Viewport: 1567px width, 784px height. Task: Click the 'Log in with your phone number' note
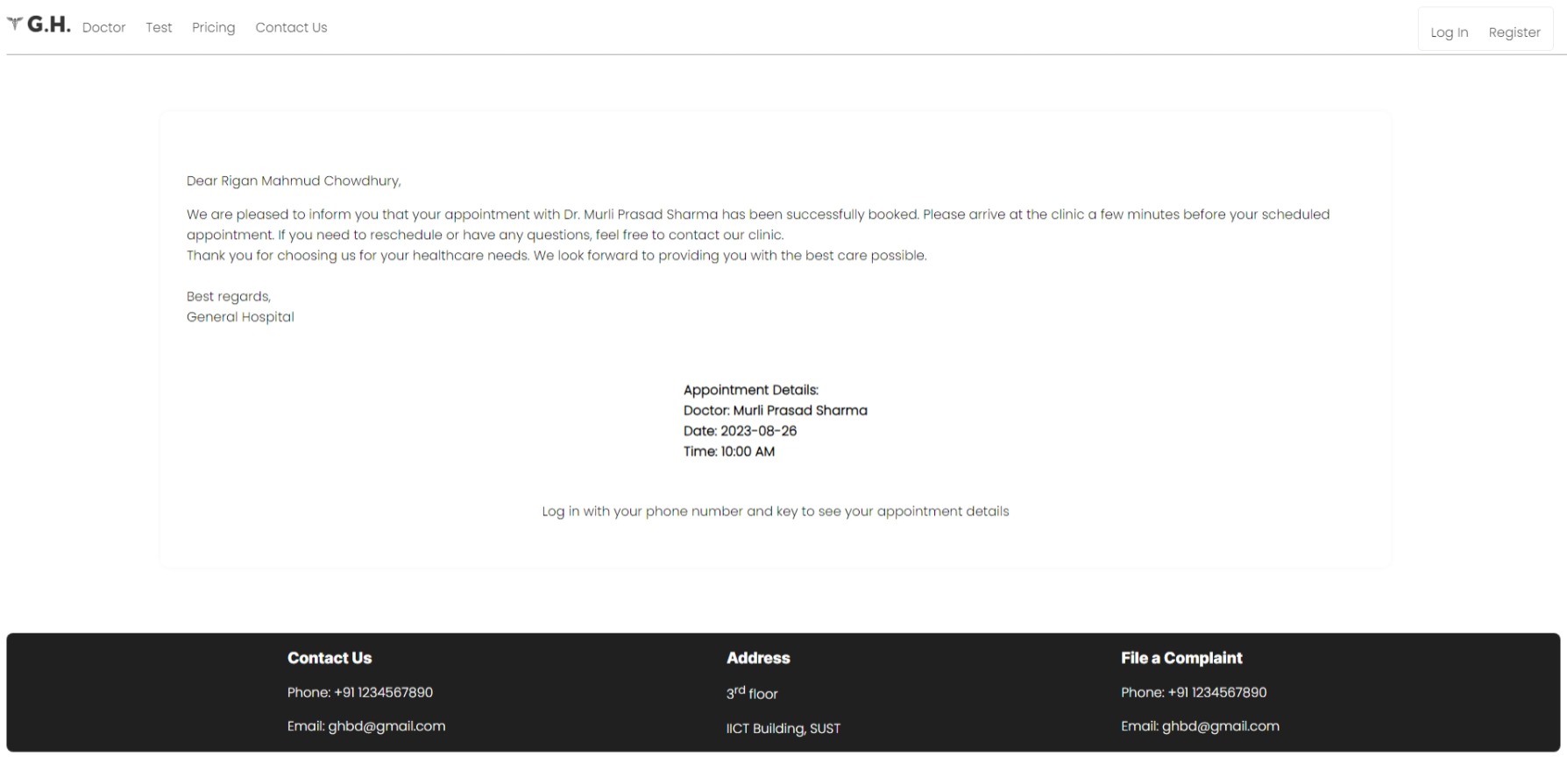pos(775,512)
